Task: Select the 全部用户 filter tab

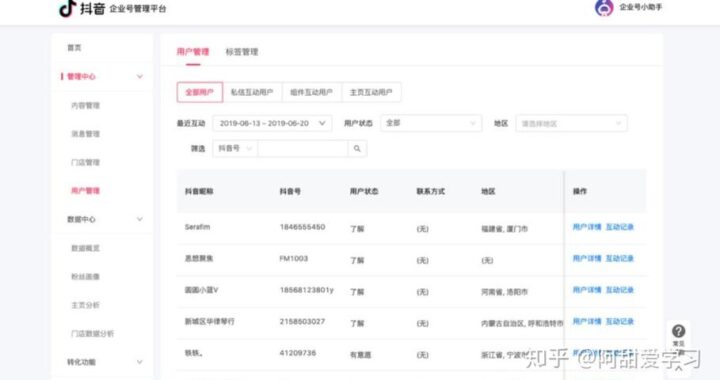Action: tap(200, 92)
